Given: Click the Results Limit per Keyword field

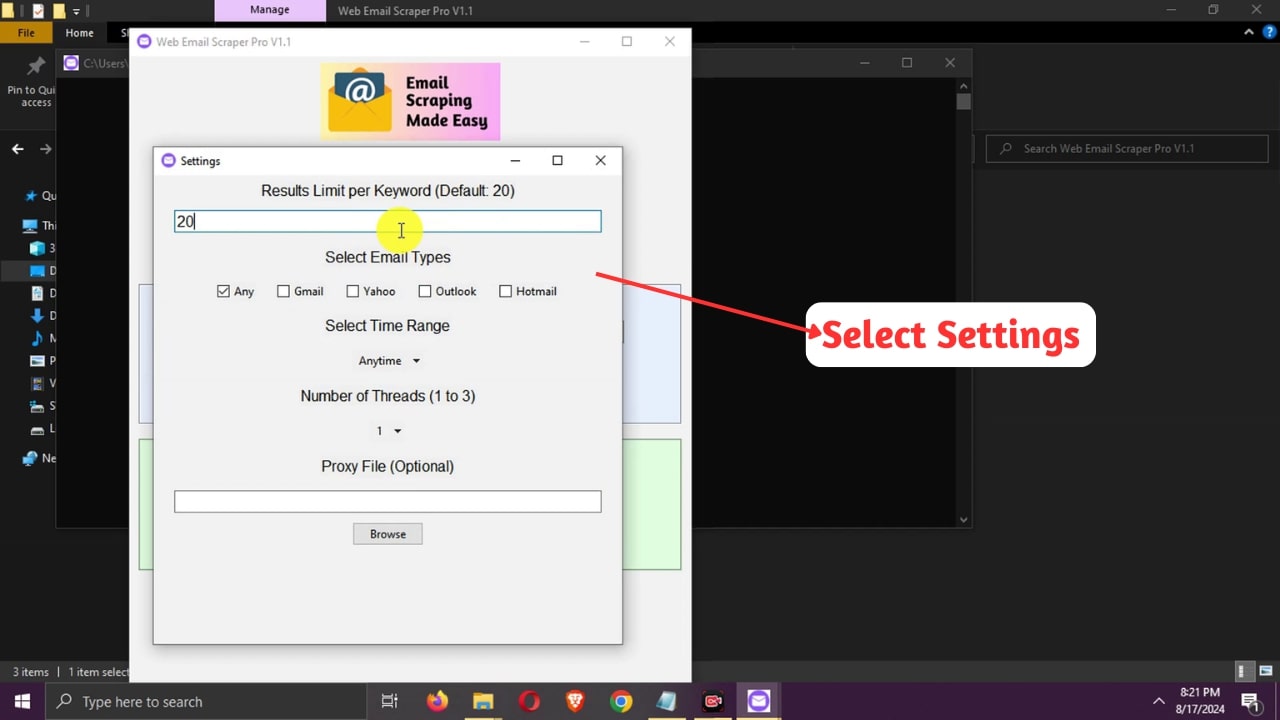Looking at the screenshot, I should 388,221.
